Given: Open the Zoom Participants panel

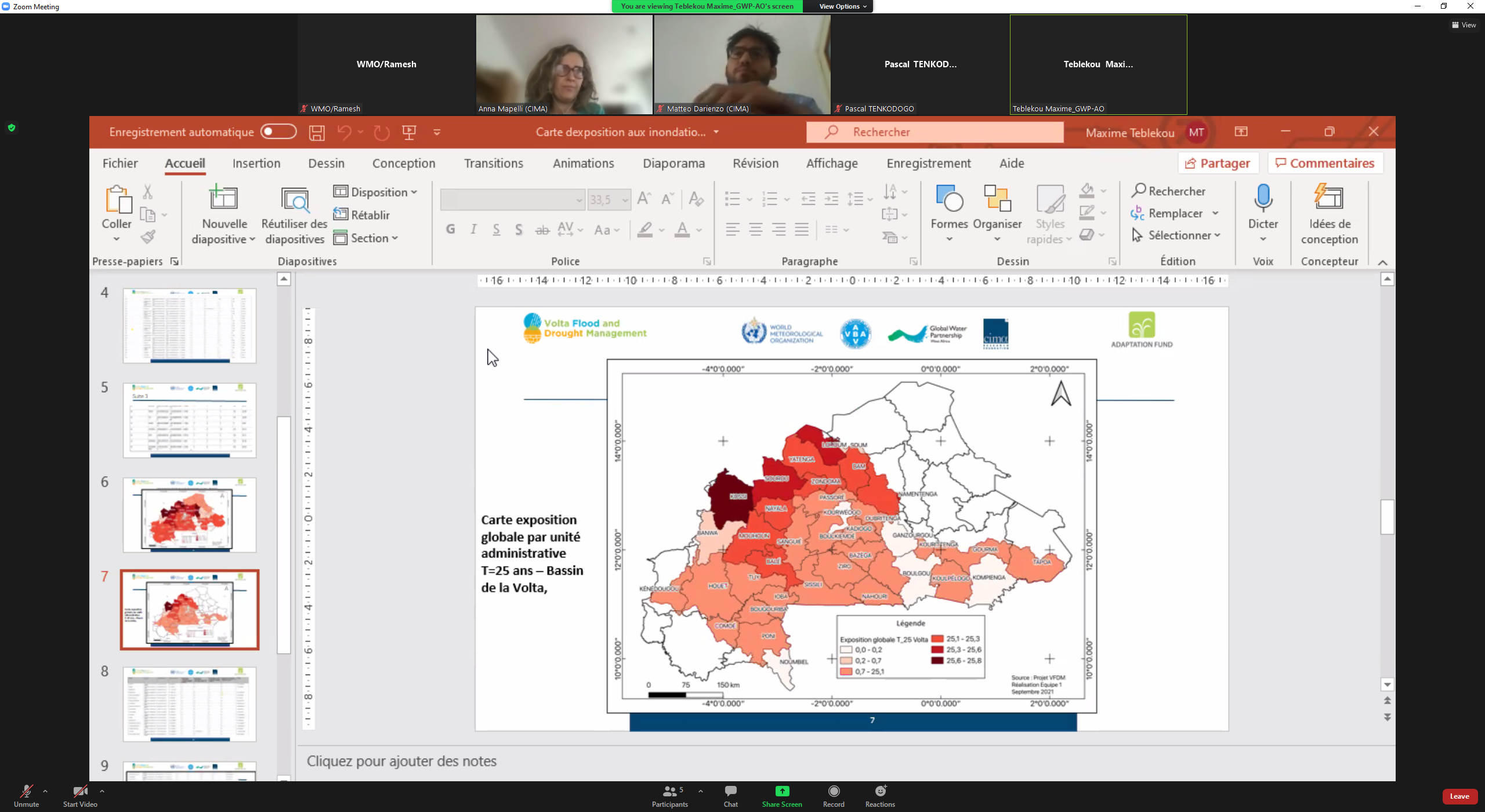Looking at the screenshot, I should (670, 796).
